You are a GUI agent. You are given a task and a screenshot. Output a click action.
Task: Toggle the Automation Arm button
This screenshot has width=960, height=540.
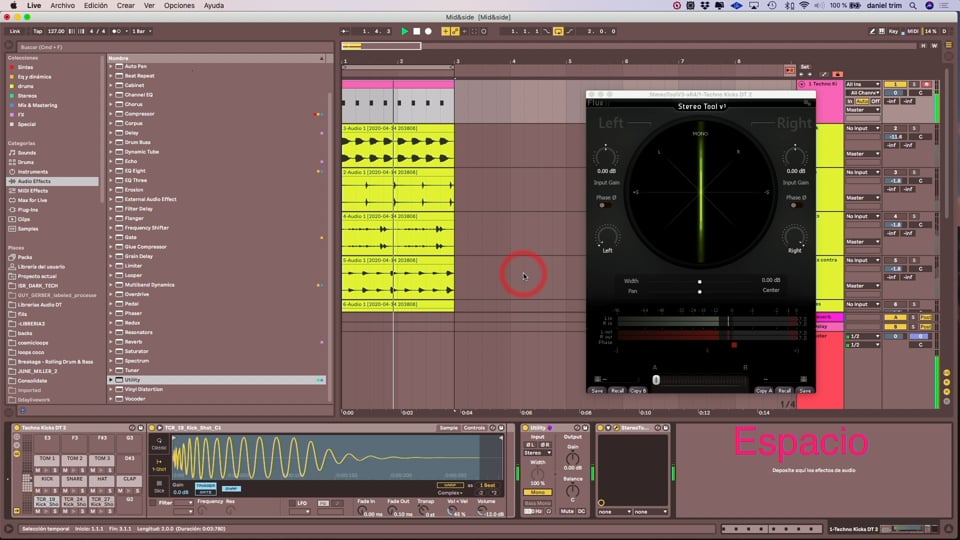tap(455, 31)
